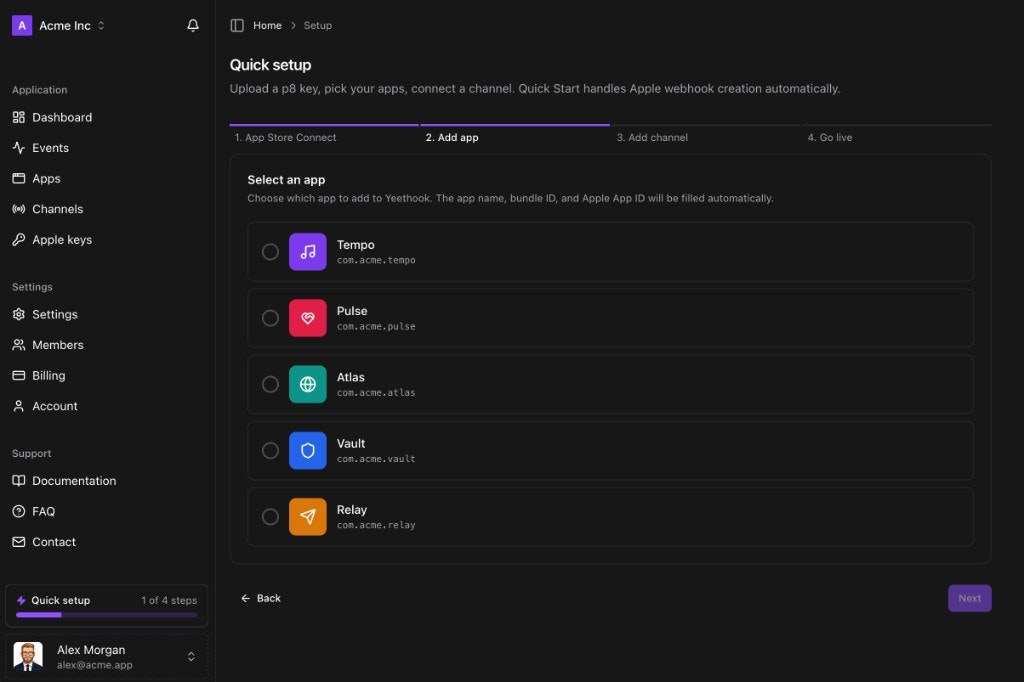The width and height of the screenshot is (1024, 682).
Task: Open the Apple keys section in the sidebar
Action: (62, 239)
